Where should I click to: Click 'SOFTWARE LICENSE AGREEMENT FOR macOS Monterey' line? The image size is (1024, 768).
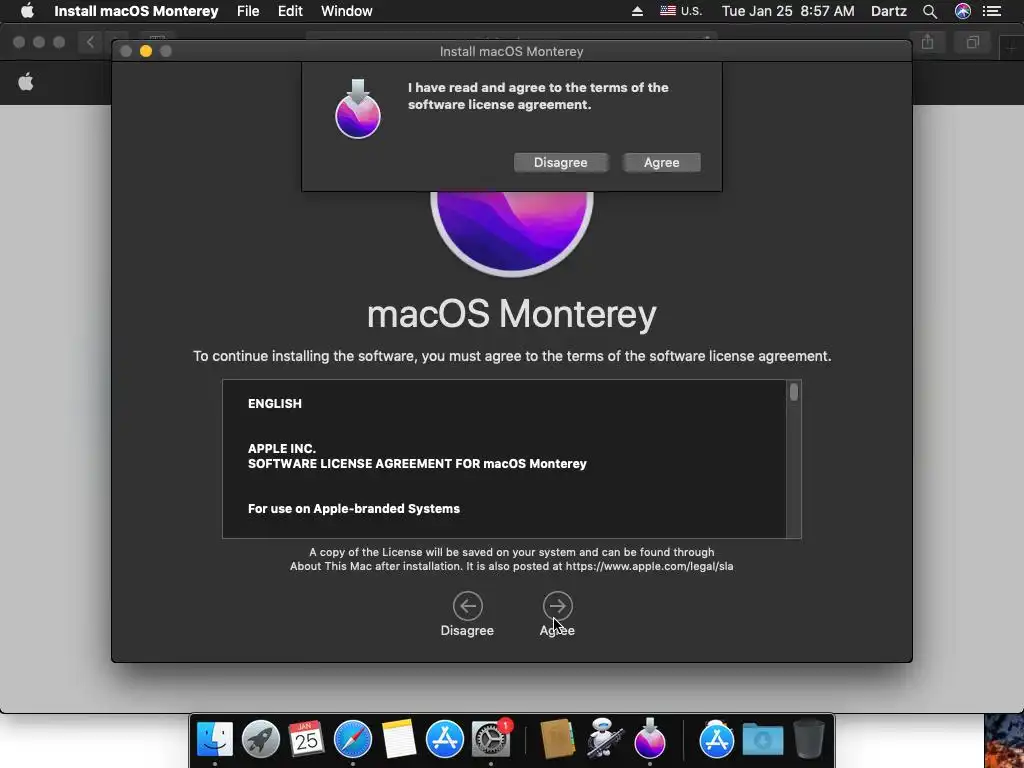pos(417,464)
